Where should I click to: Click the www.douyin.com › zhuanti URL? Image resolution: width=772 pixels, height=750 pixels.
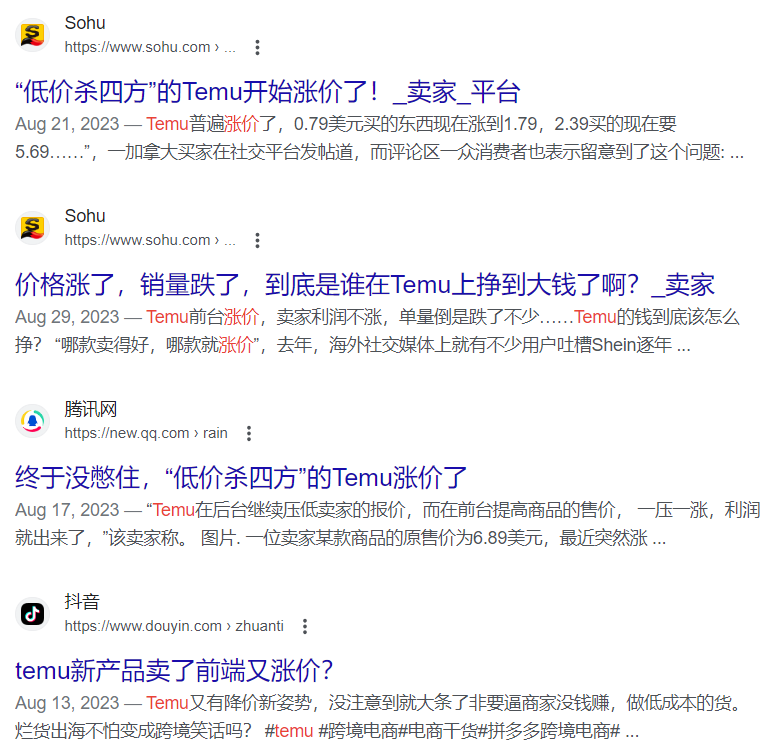174,626
